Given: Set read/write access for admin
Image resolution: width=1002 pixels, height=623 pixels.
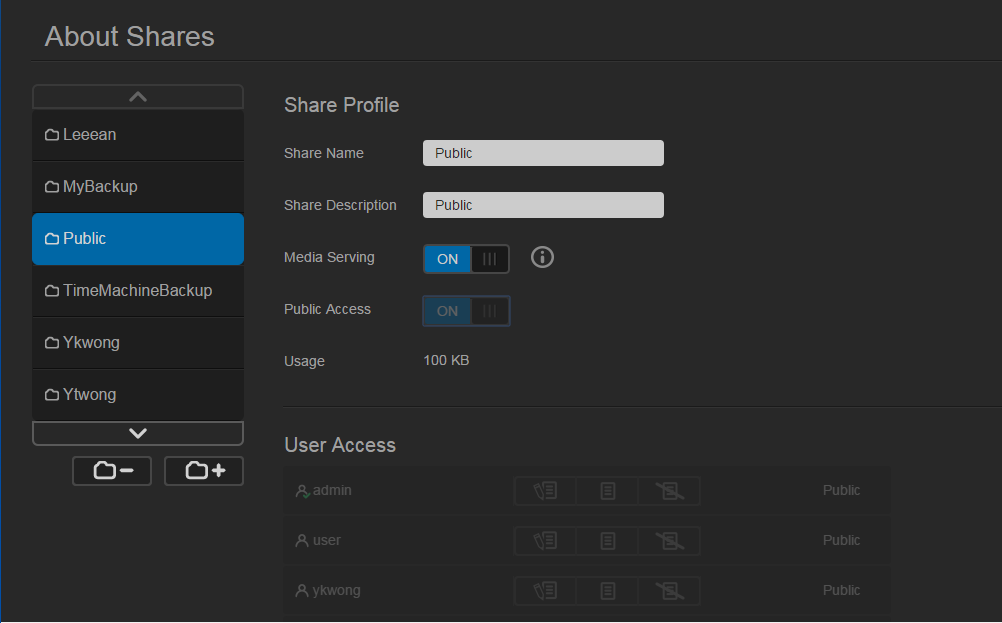Looking at the screenshot, I should 545,491.
